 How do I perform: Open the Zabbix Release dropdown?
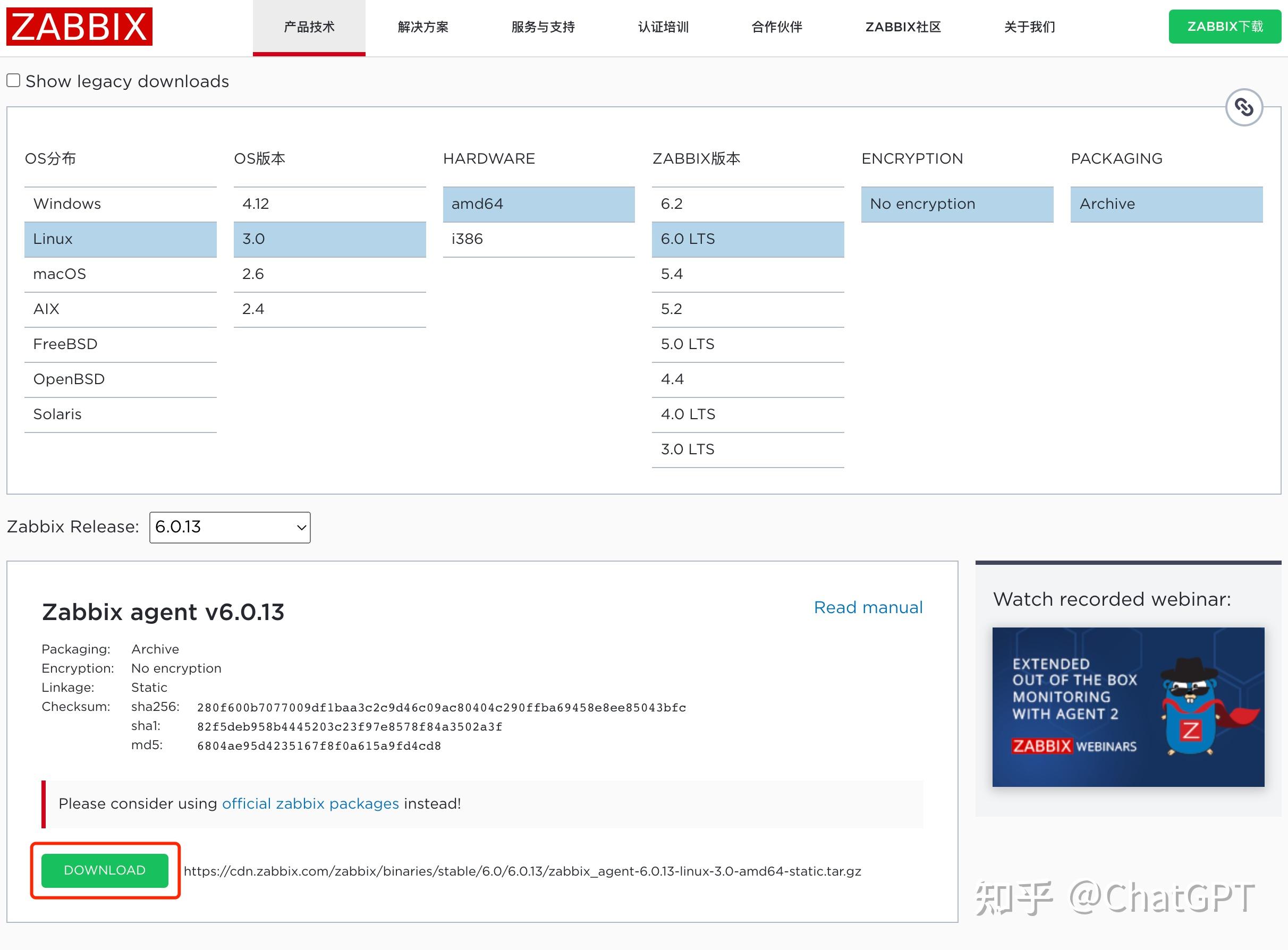(x=230, y=527)
